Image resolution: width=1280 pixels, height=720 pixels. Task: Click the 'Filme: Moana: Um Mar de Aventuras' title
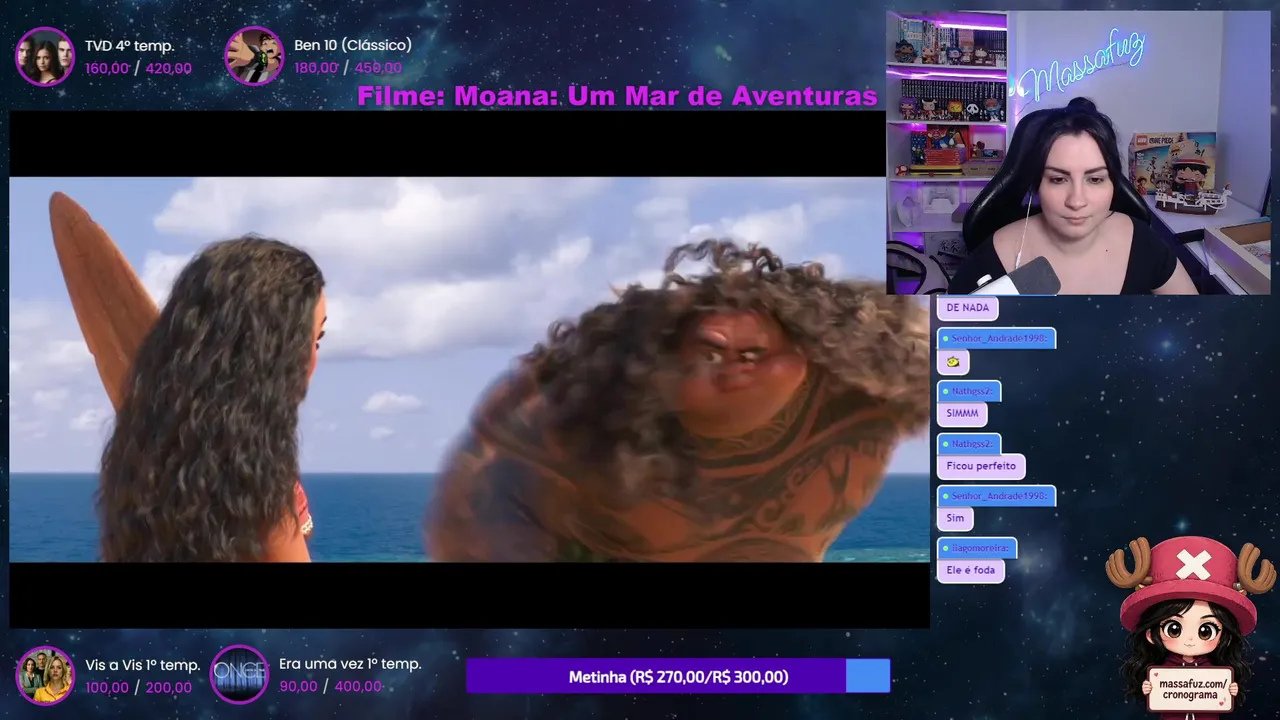coord(617,96)
